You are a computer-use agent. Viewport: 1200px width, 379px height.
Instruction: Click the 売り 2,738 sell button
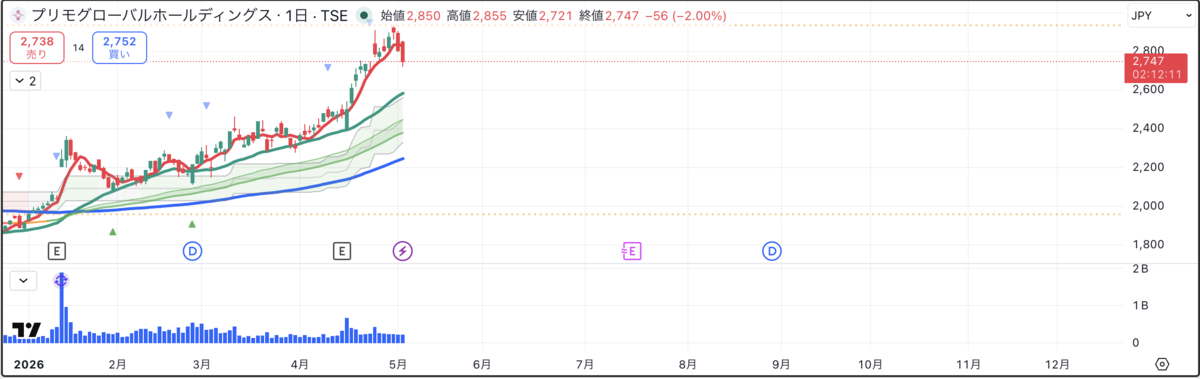click(x=37, y=47)
